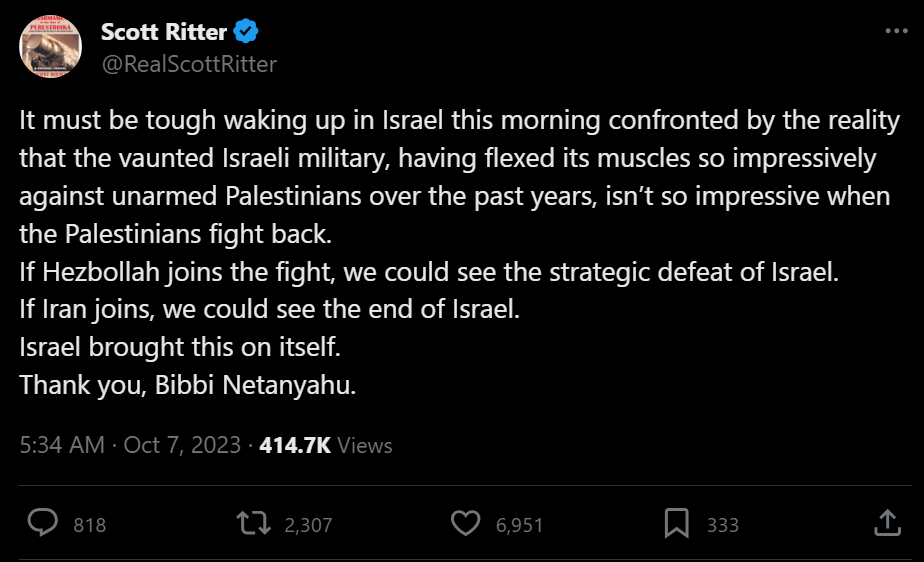
Task: Click the Scott Ritter display name
Action: (x=164, y=32)
